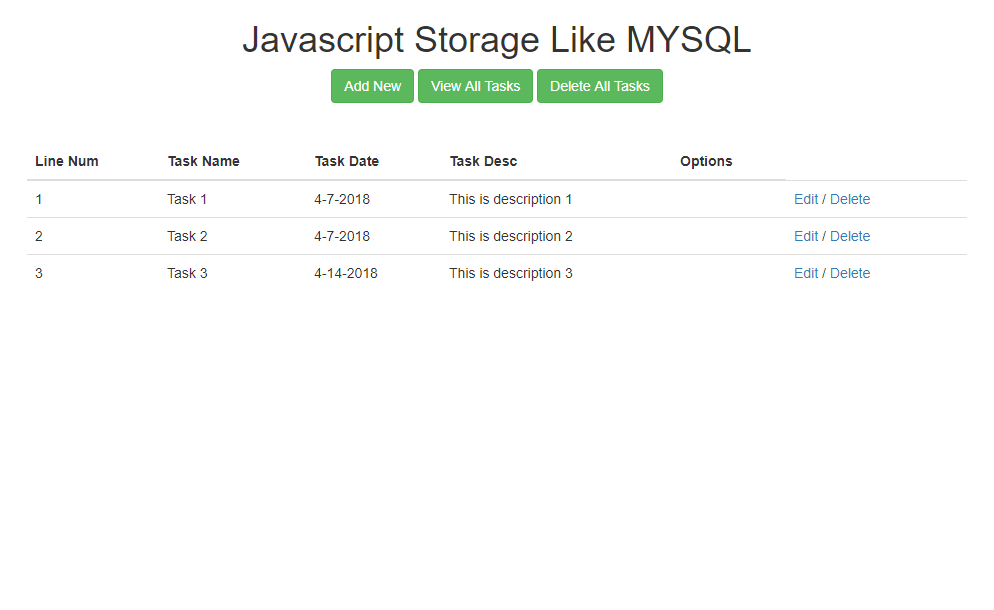994x610 pixels.
Task: Select the Task Desc column header
Action: point(483,161)
